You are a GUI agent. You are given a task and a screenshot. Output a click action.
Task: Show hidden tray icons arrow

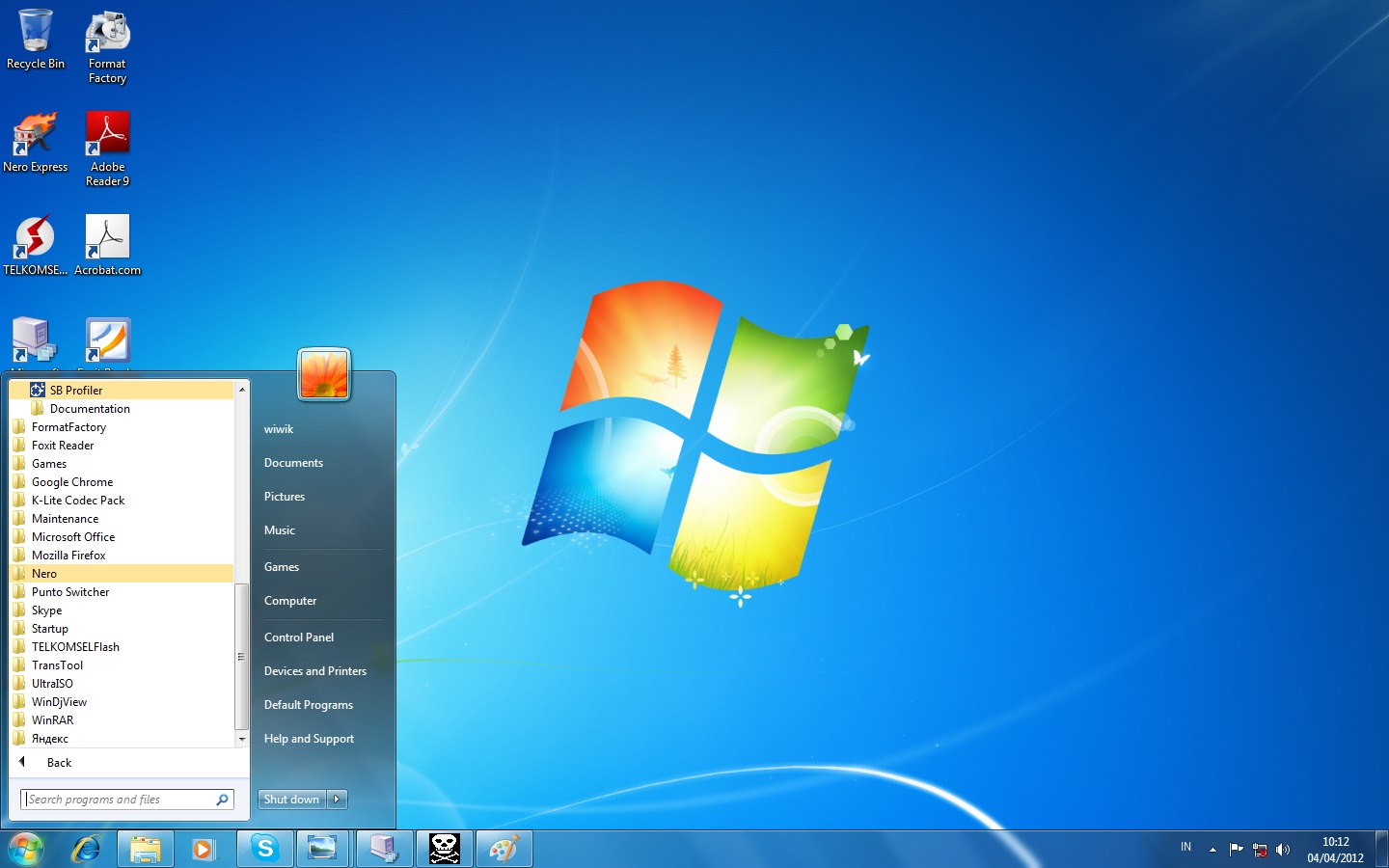coord(1212,850)
